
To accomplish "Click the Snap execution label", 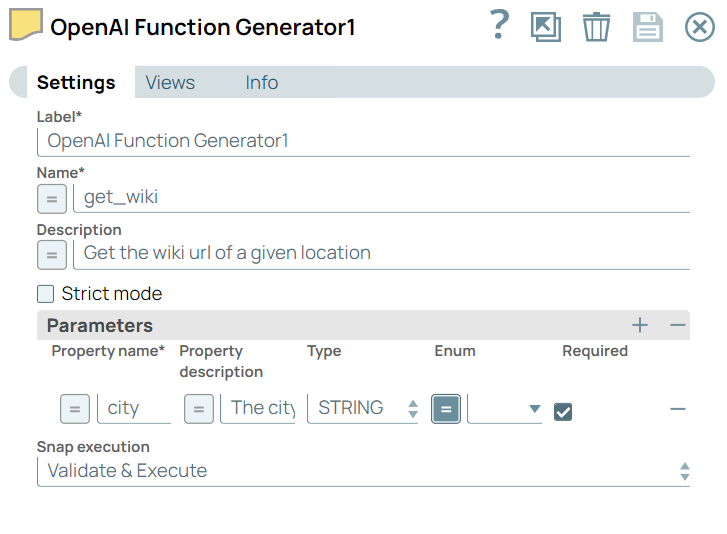I will coord(93,447).
